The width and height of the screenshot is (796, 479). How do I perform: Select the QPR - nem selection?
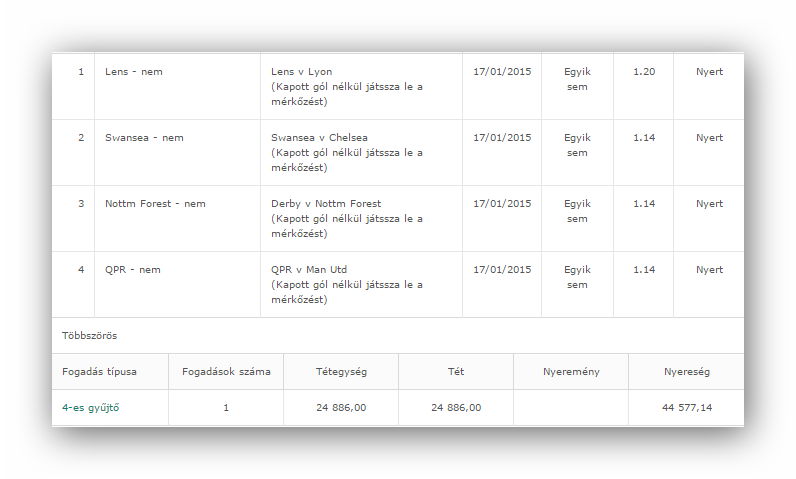[132, 270]
